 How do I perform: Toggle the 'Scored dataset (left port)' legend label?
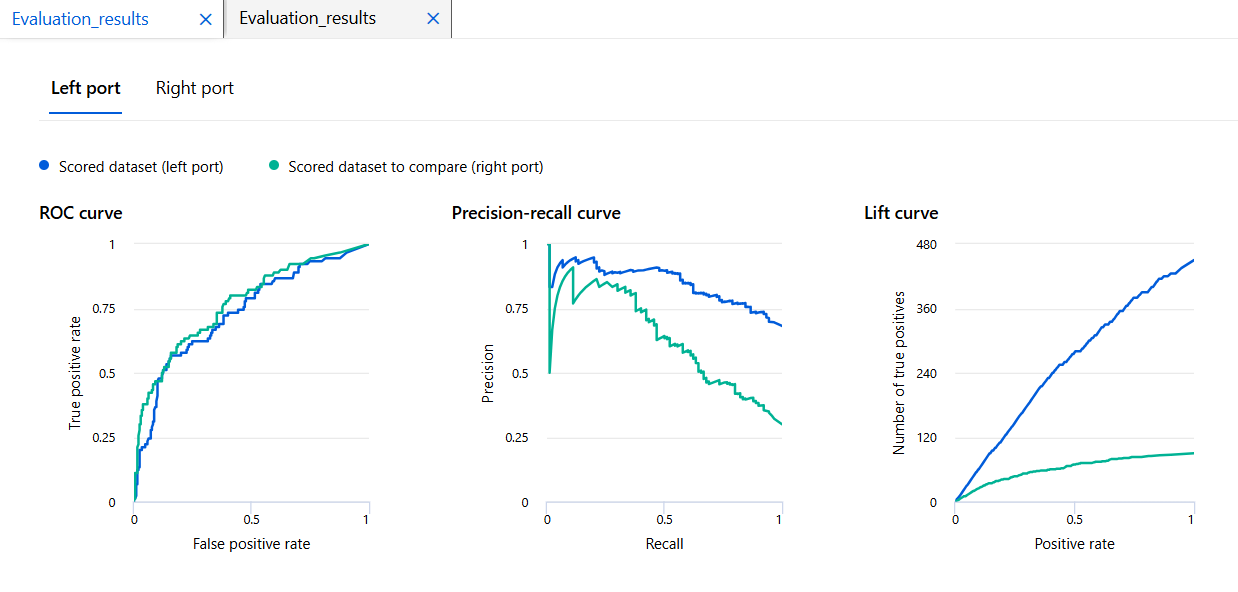click(141, 167)
